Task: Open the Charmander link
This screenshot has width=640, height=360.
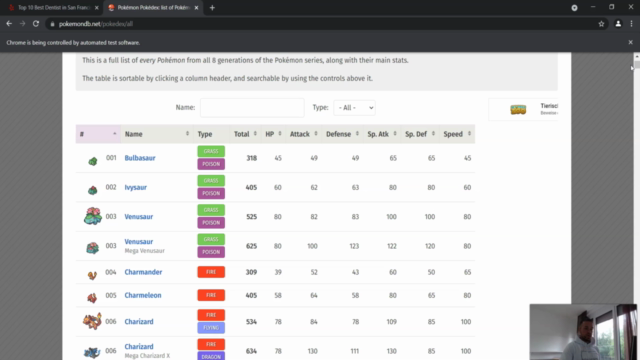Action: coord(143,272)
